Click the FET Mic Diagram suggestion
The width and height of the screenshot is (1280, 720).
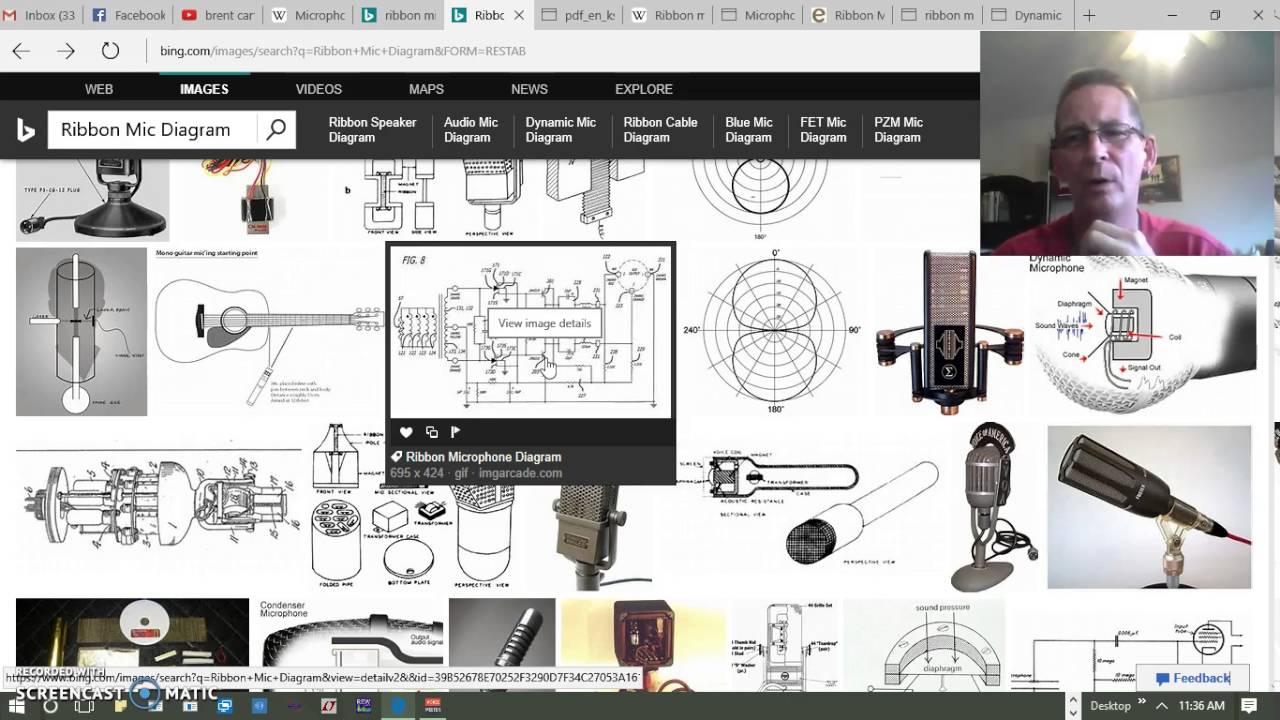coord(823,130)
